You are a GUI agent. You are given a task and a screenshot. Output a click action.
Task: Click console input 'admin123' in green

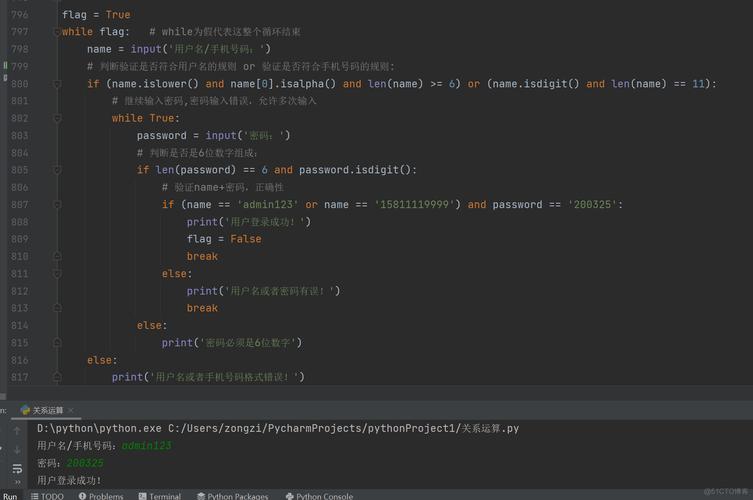click(x=146, y=446)
